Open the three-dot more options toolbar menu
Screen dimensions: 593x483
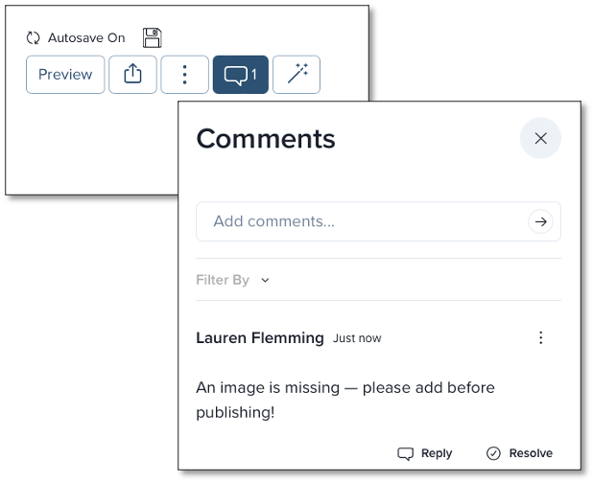185,75
